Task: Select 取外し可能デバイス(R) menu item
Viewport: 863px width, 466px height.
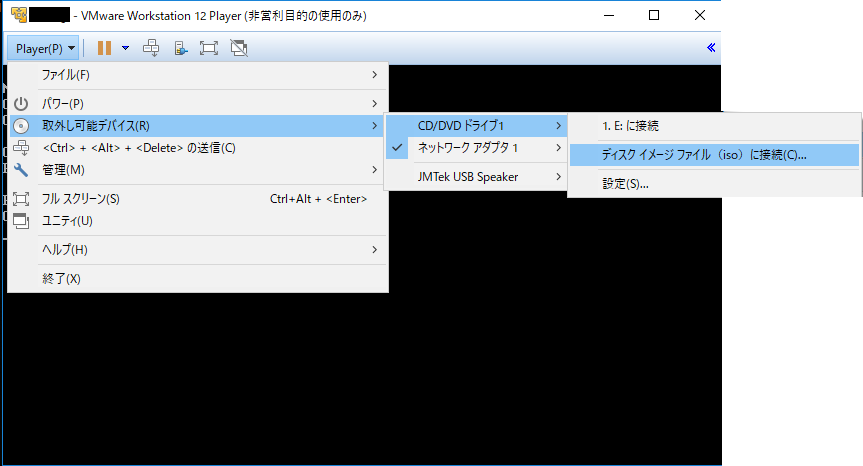Action: [198, 125]
